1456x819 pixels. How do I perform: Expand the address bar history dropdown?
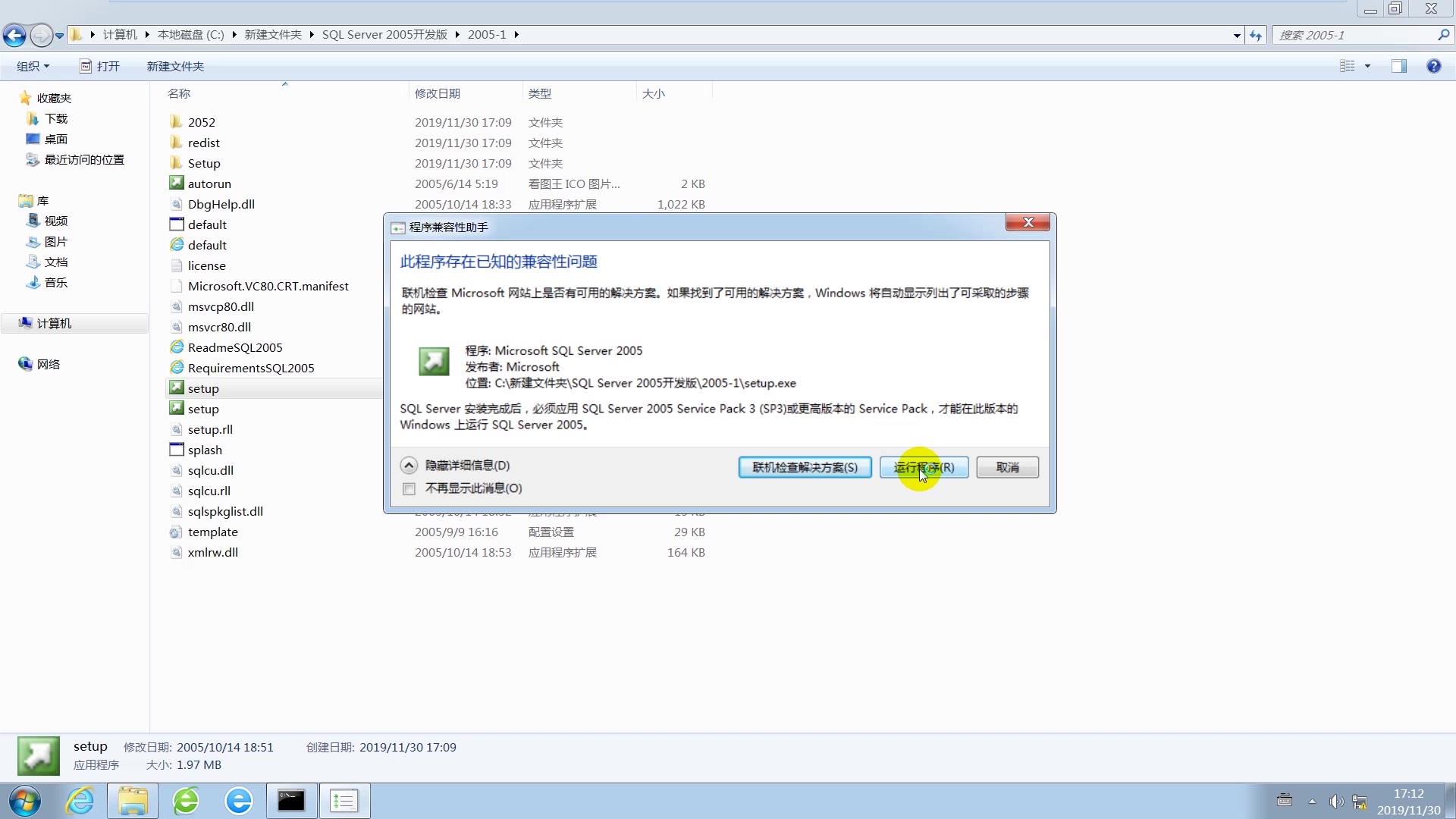(x=1237, y=36)
